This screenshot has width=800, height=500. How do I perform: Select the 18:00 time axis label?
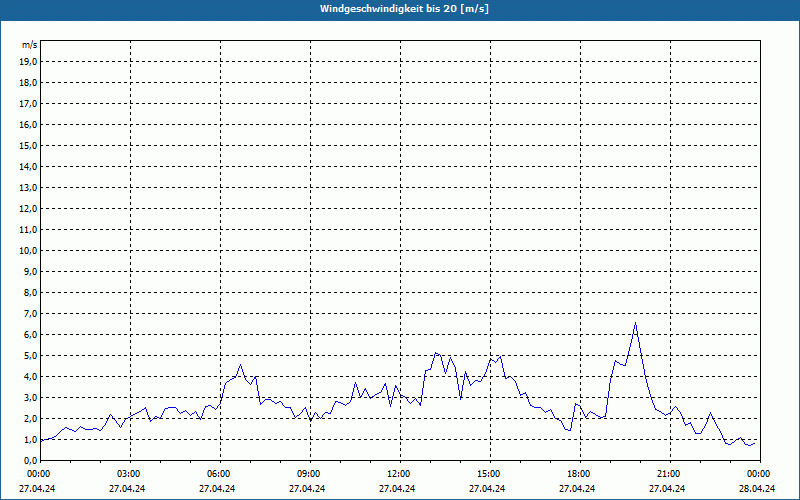point(579,474)
